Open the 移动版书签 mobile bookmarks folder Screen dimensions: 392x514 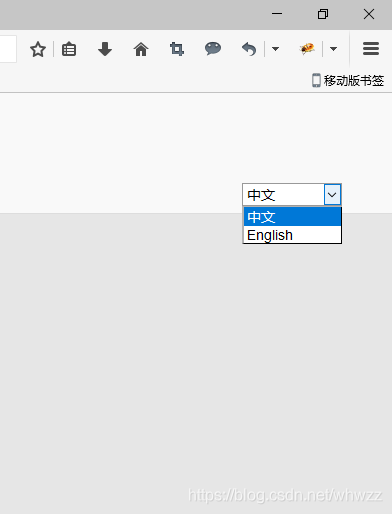pos(348,80)
